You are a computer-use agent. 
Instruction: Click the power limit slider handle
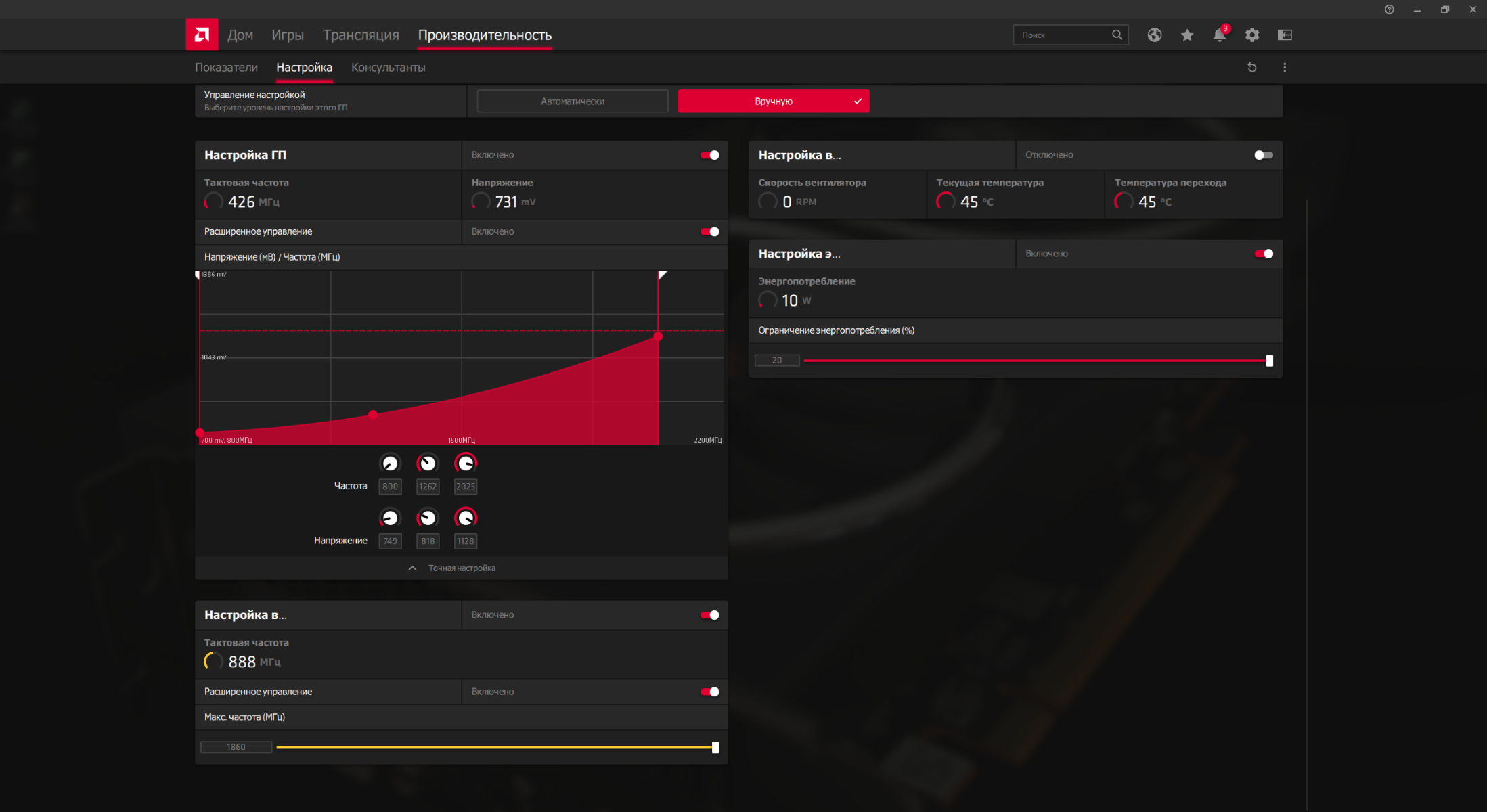click(1269, 361)
